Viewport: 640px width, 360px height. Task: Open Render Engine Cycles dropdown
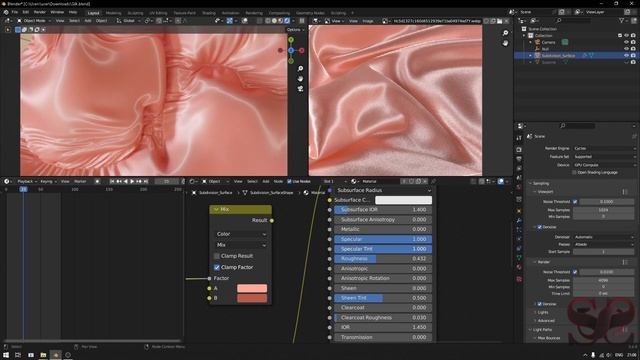[x=604, y=149]
